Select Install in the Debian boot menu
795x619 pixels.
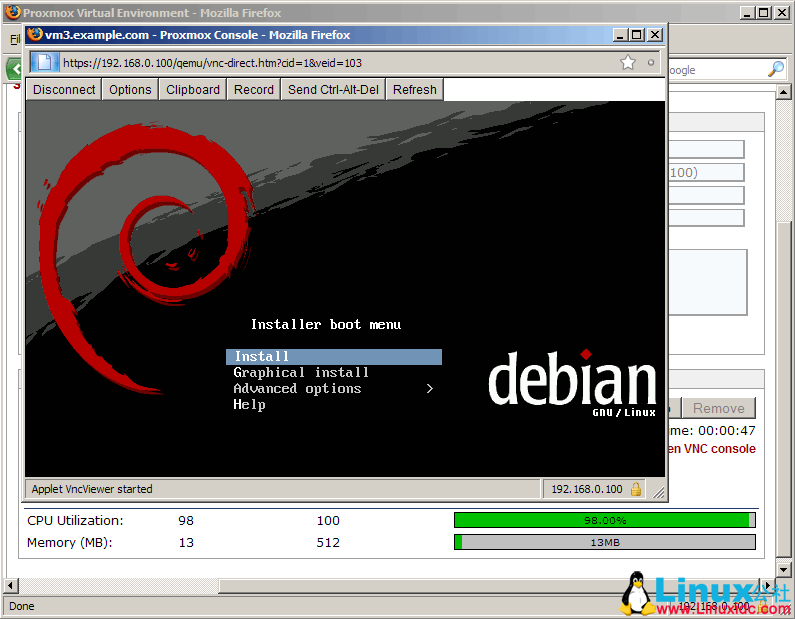click(262, 357)
